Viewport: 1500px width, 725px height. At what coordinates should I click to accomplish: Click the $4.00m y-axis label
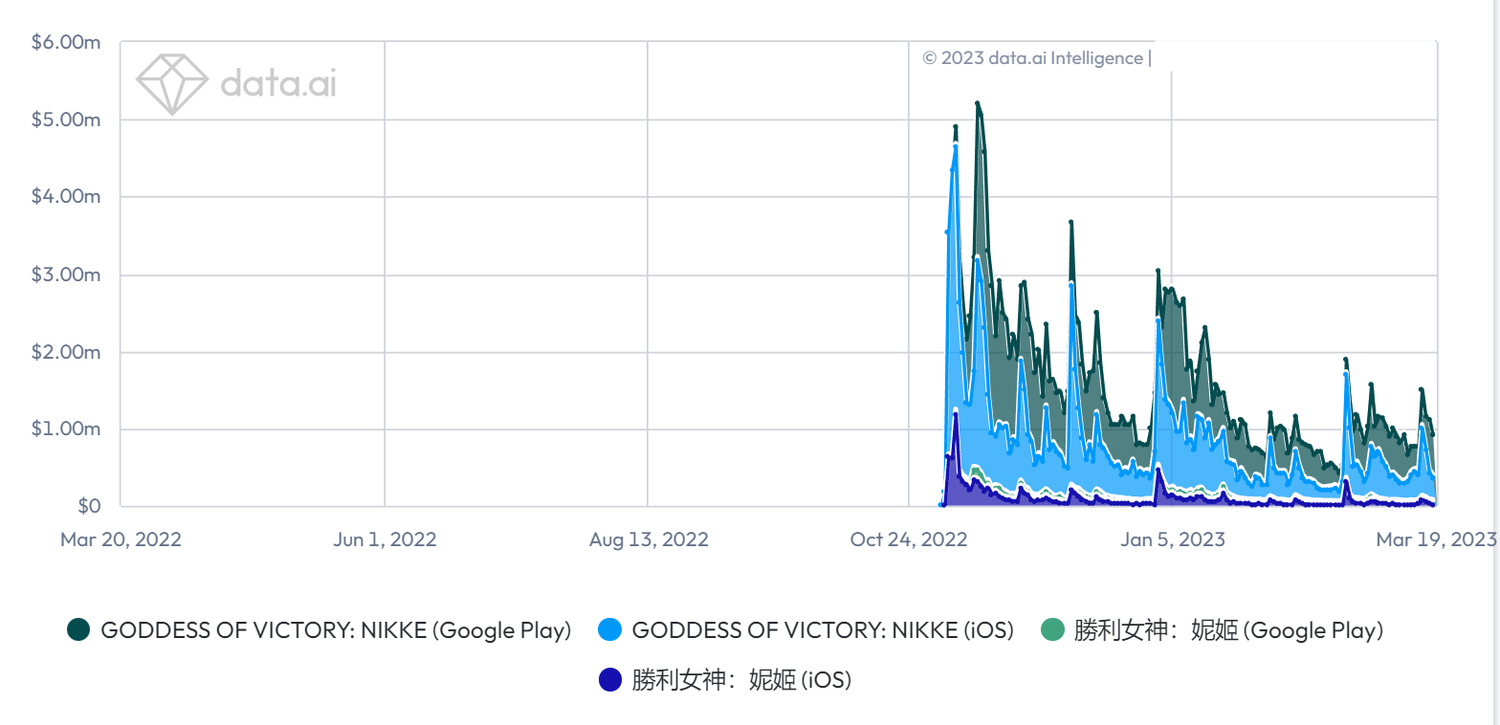pos(65,196)
